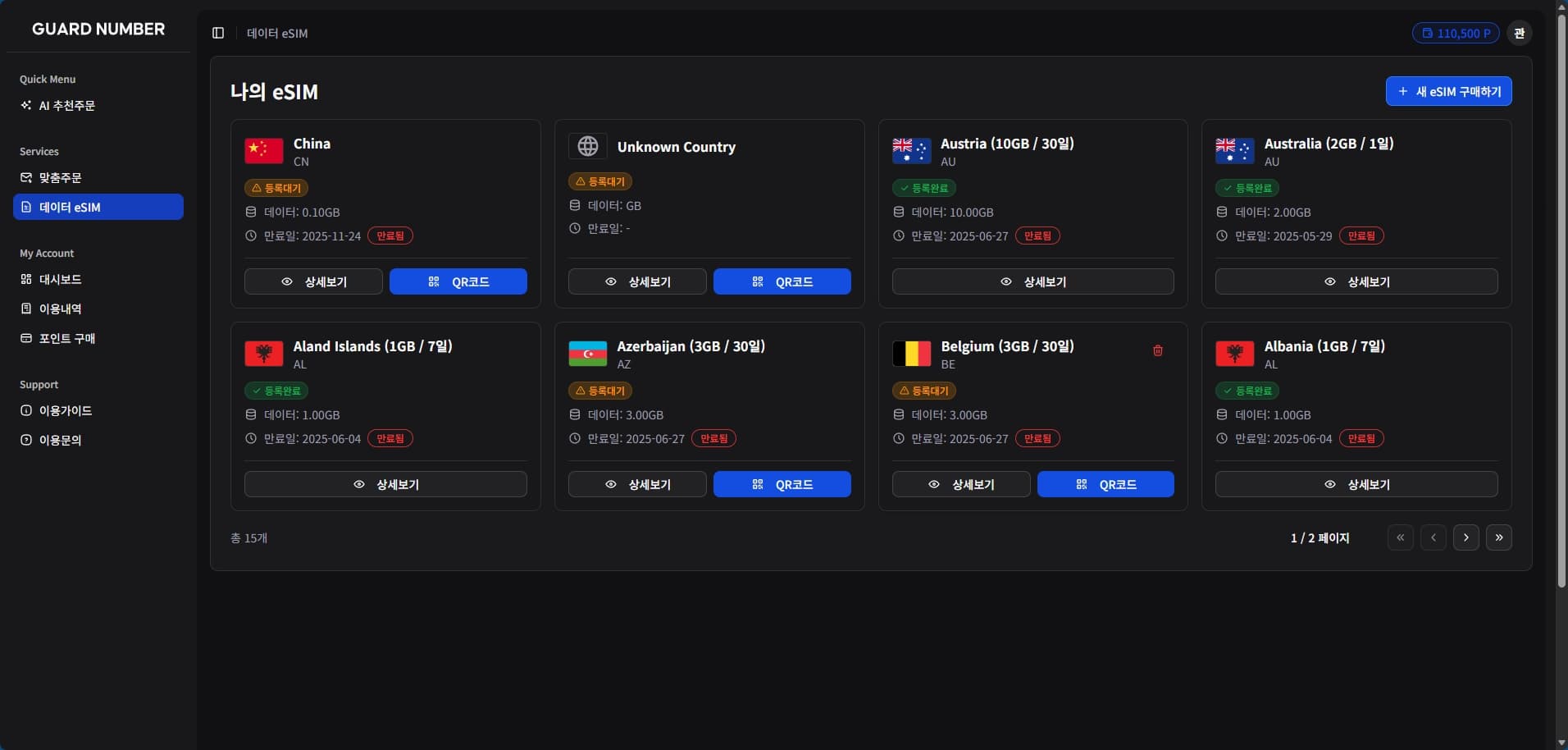This screenshot has width=1568, height=750.
Task: View 상세보기 for Austria eSIM
Action: 1032,281
